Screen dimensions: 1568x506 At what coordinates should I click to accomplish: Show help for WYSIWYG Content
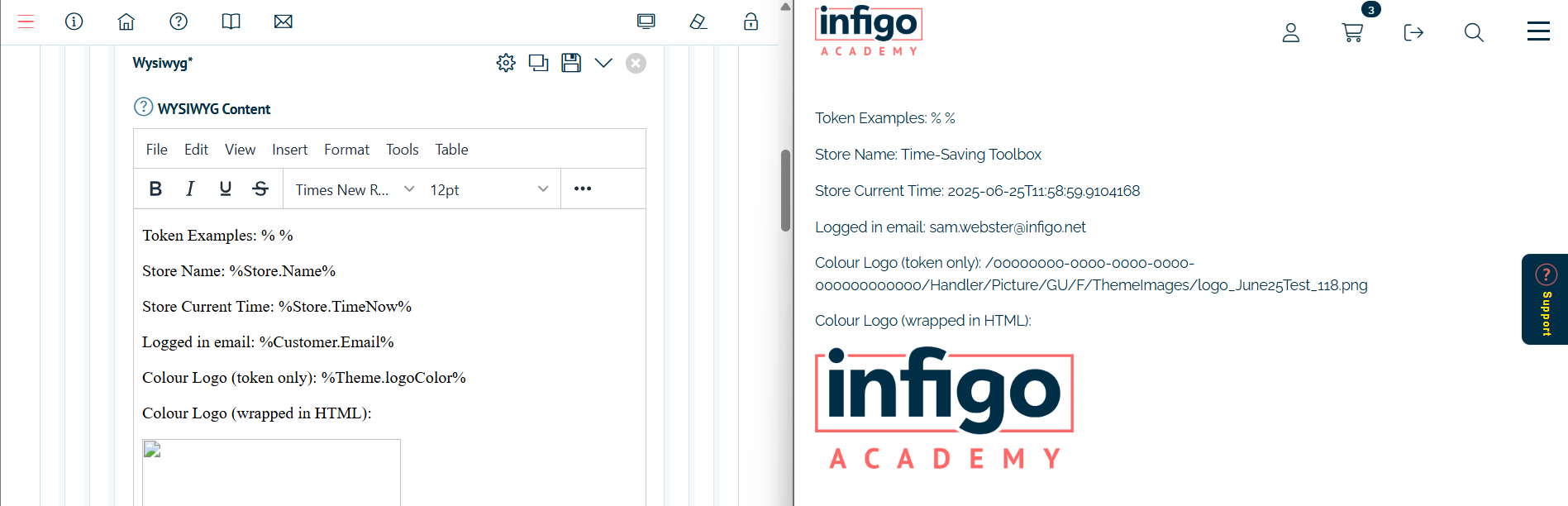tap(143, 107)
